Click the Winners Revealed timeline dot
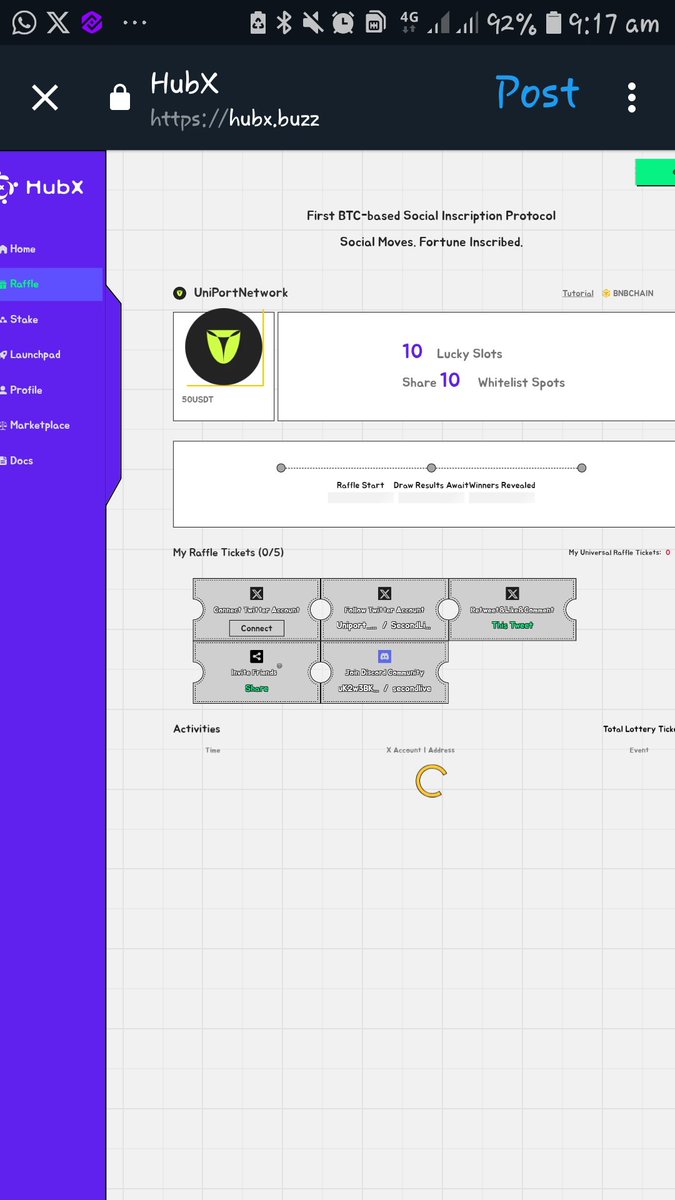675x1200 pixels. pyautogui.click(x=582, y=467)
